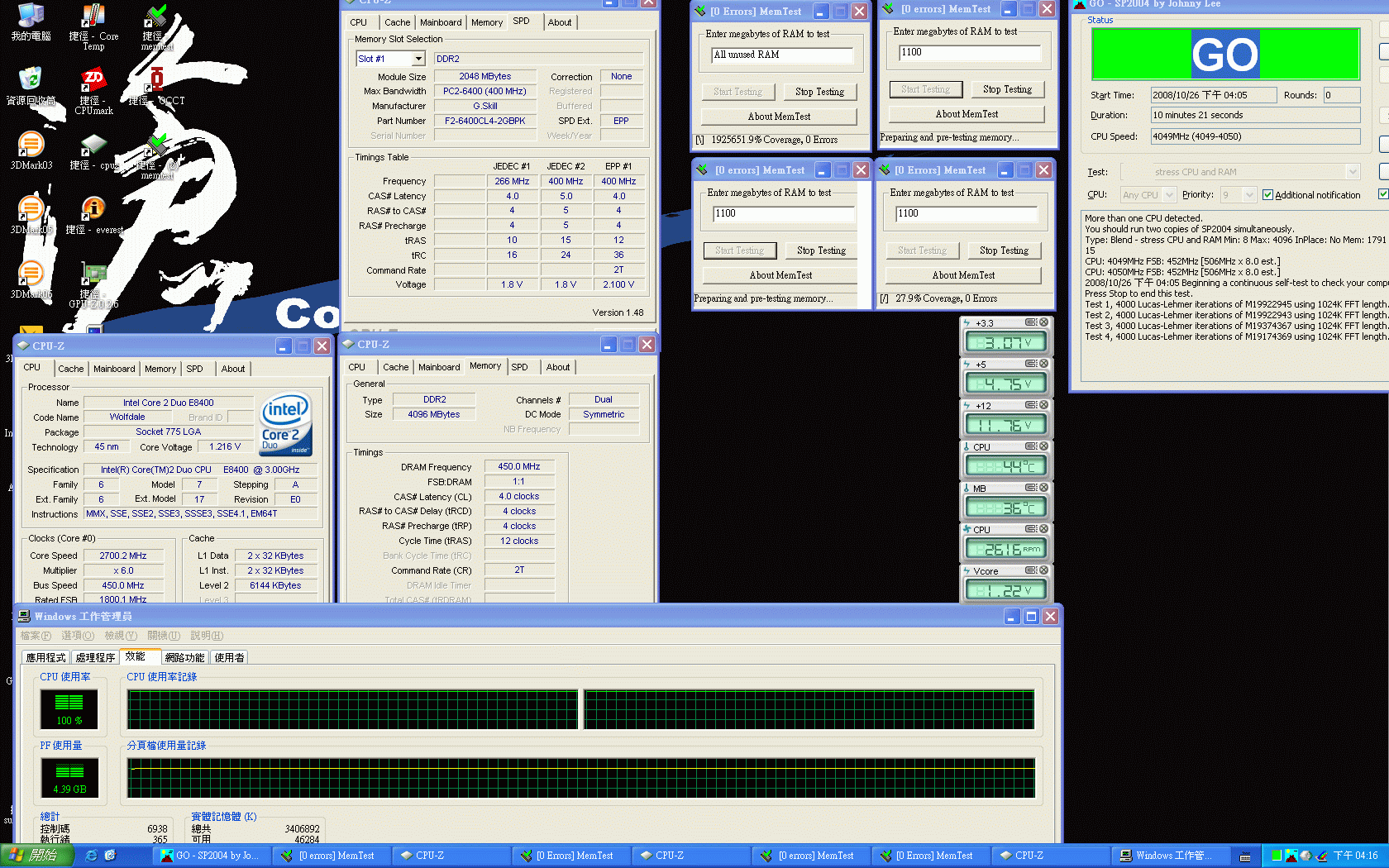Close the Vcore voltage widget

coord(1043,570)
